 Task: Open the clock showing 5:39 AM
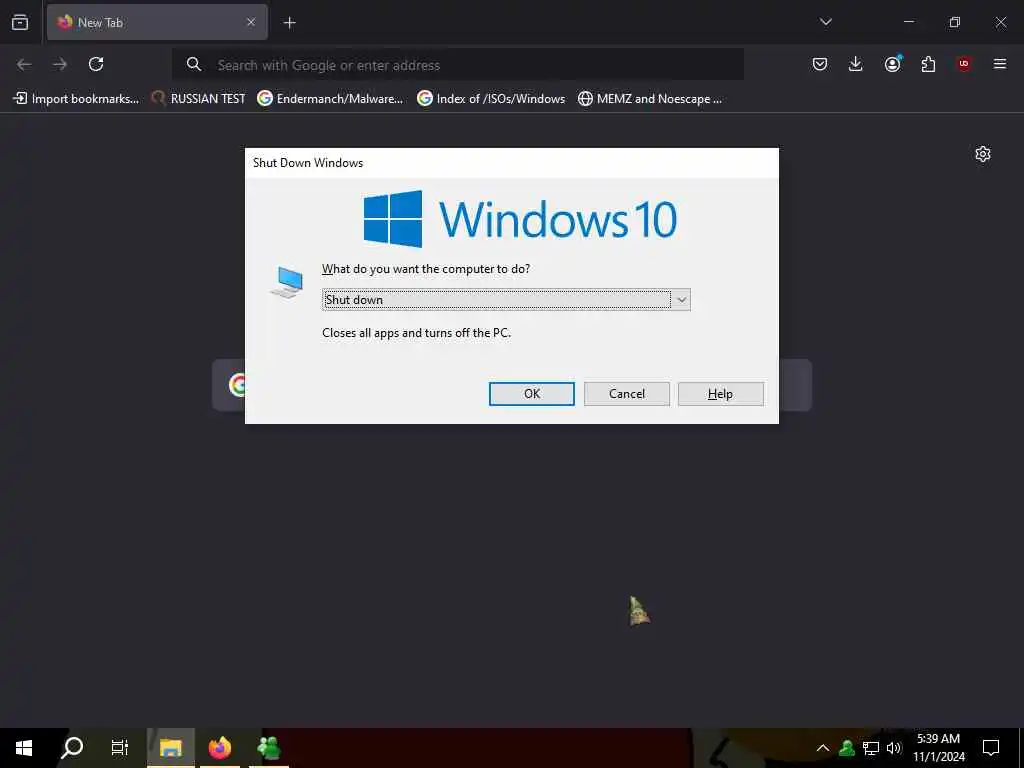tap(938, 748)
